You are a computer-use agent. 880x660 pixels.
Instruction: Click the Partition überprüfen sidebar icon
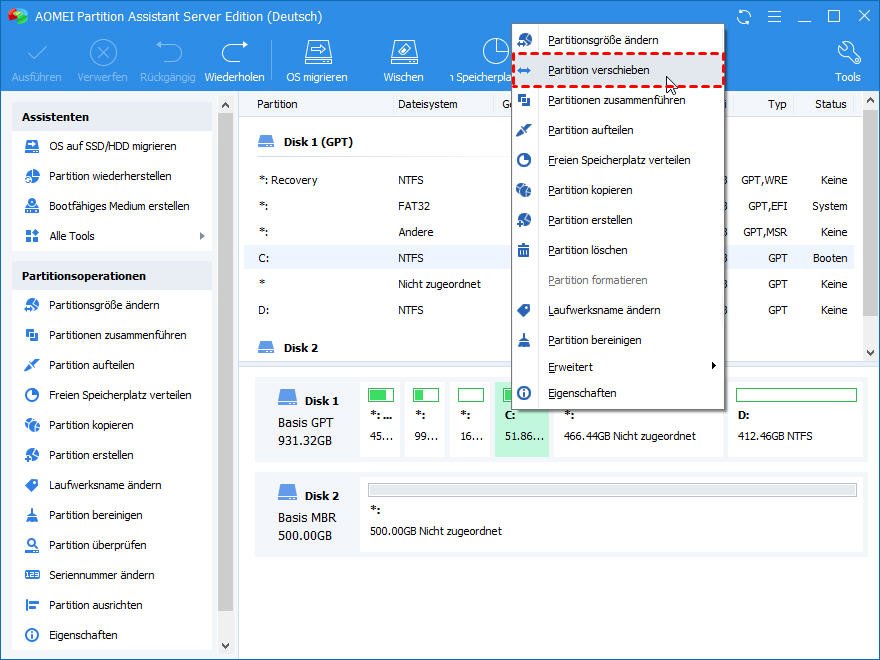click(x=32, y=545)
